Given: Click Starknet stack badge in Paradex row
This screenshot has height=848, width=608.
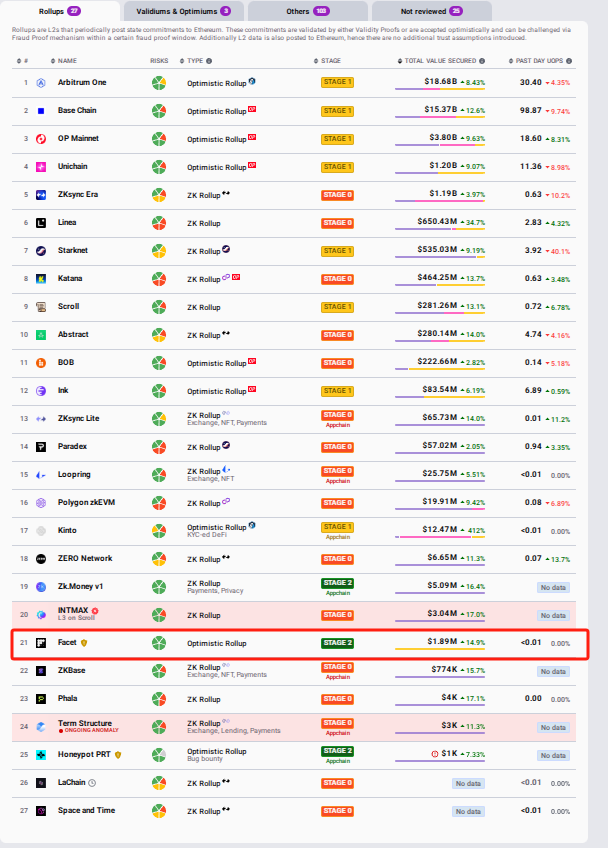Looking at the screenshot, I should tap(226, 445).
